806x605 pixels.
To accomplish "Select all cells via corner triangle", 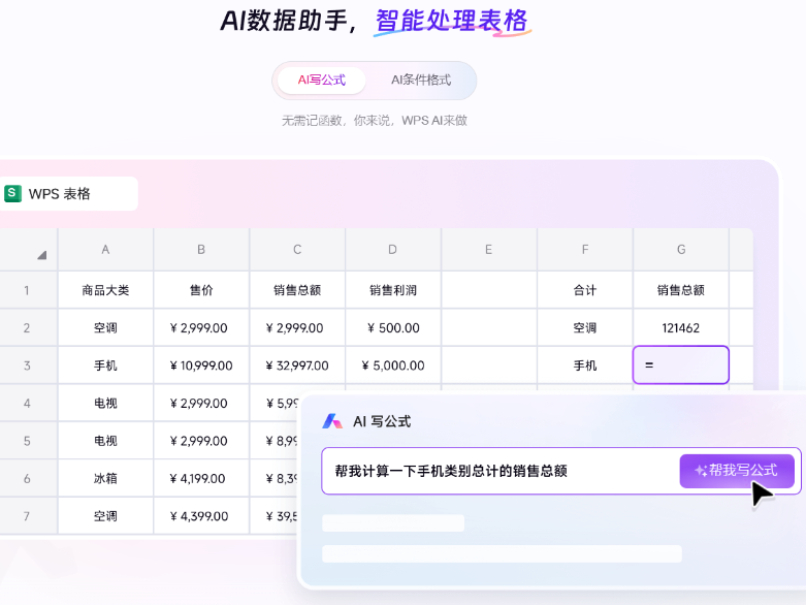I will (x=42, y=255).
